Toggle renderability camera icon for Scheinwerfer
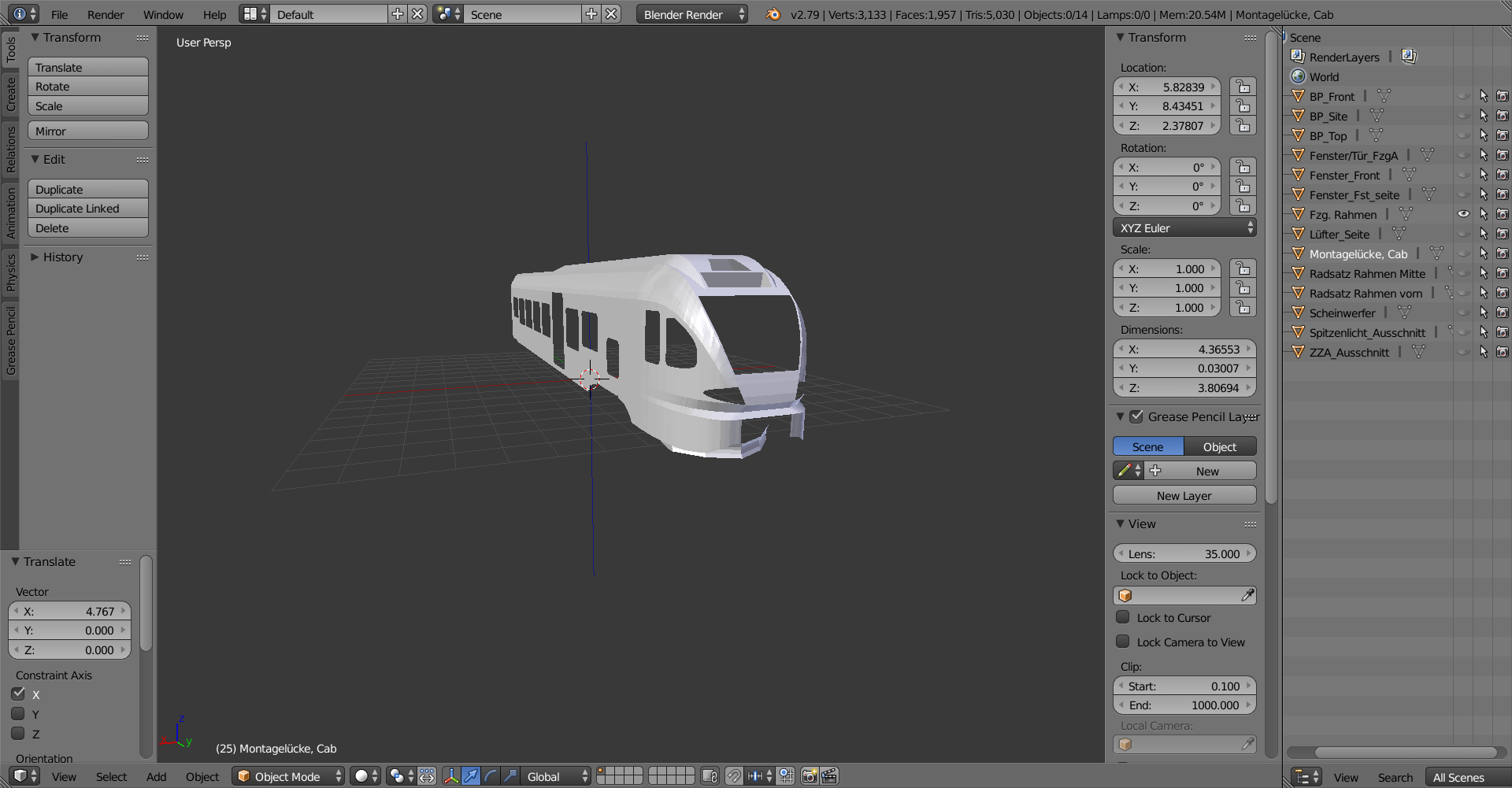Viewport: 1512px width, 788px height. 1502,313
